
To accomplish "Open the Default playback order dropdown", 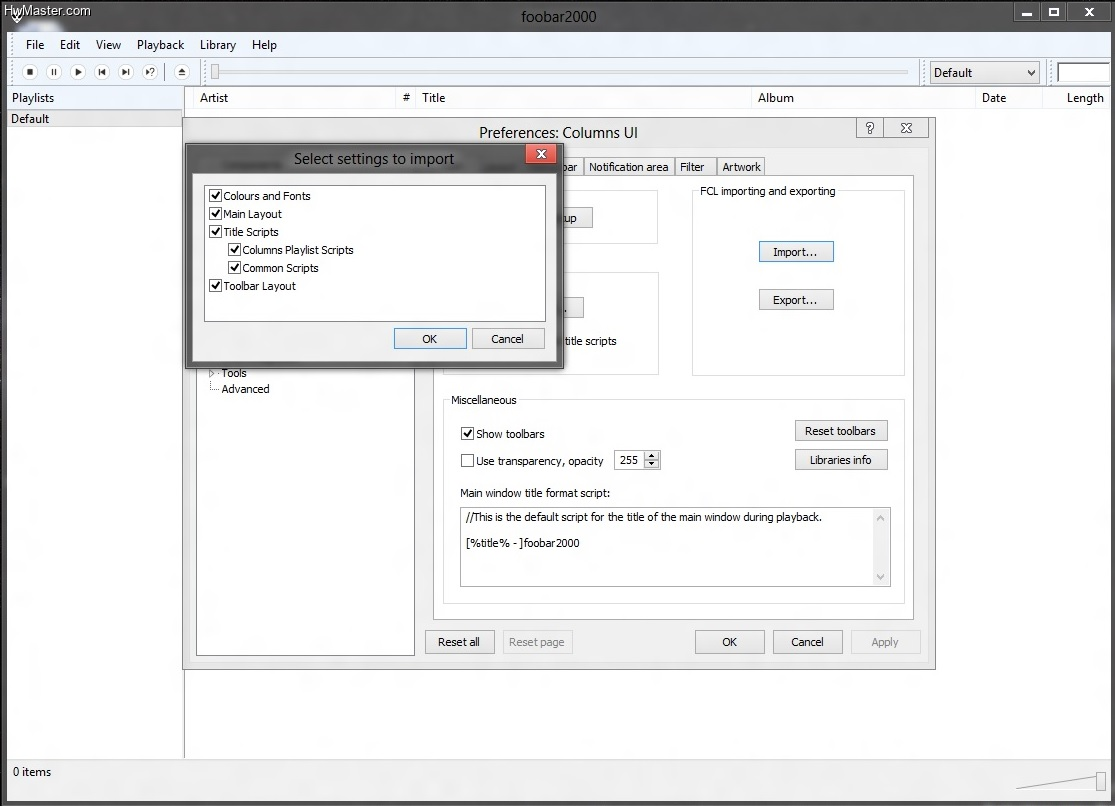I will coord(985,73).
